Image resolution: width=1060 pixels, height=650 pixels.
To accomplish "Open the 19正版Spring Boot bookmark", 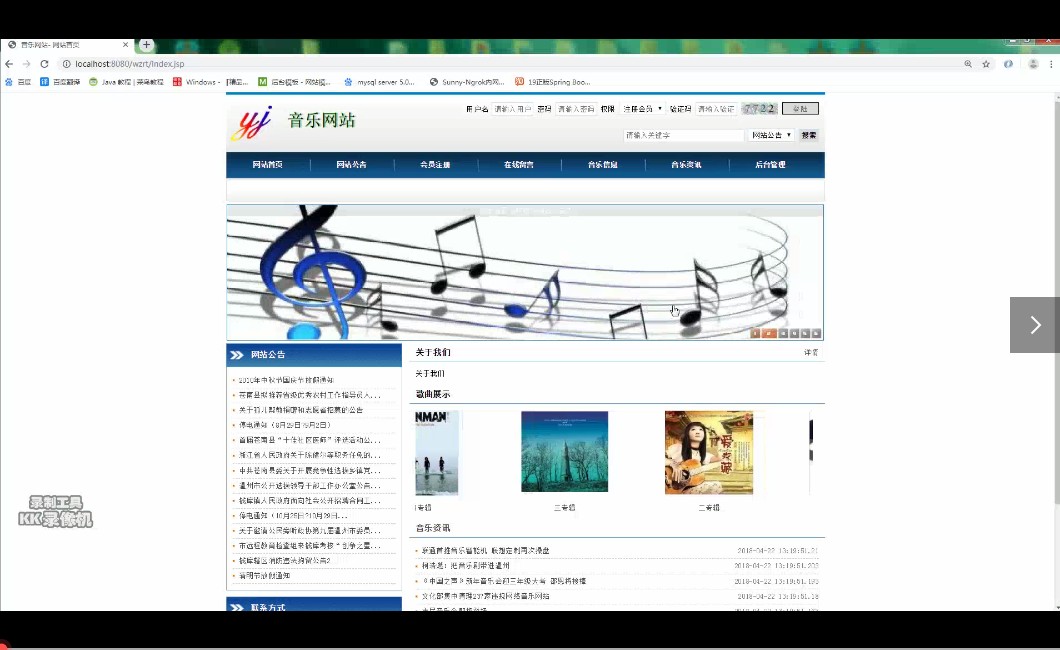I will tap(552, 82).
